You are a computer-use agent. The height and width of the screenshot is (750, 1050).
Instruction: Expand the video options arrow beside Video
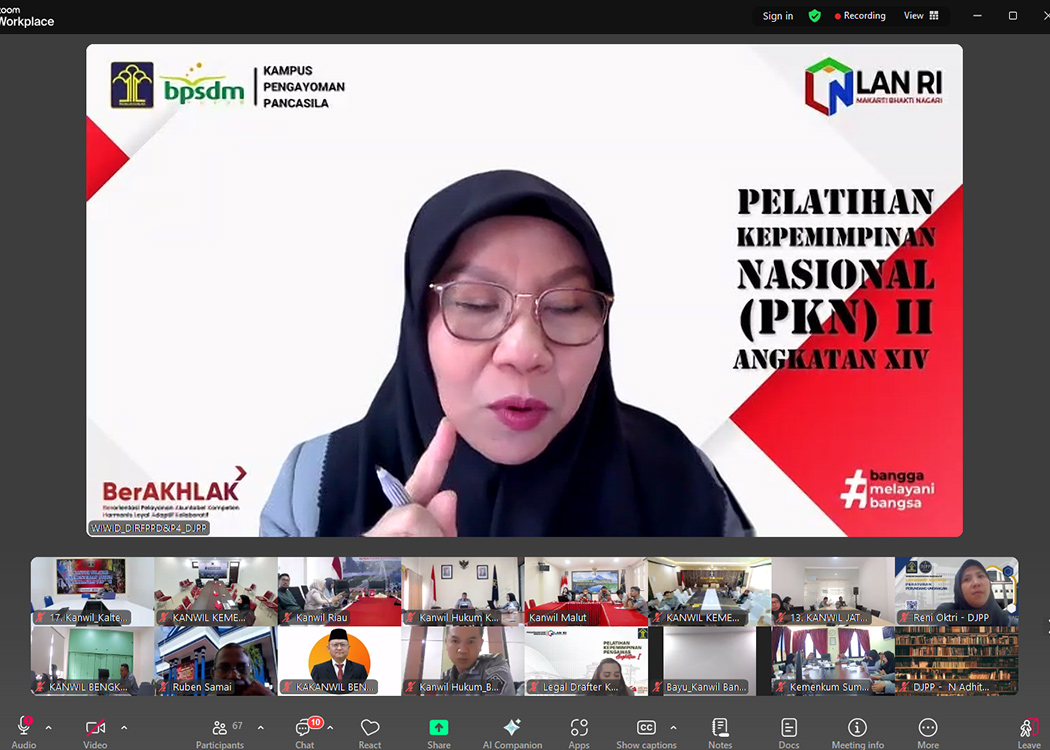tap(124, 728)
